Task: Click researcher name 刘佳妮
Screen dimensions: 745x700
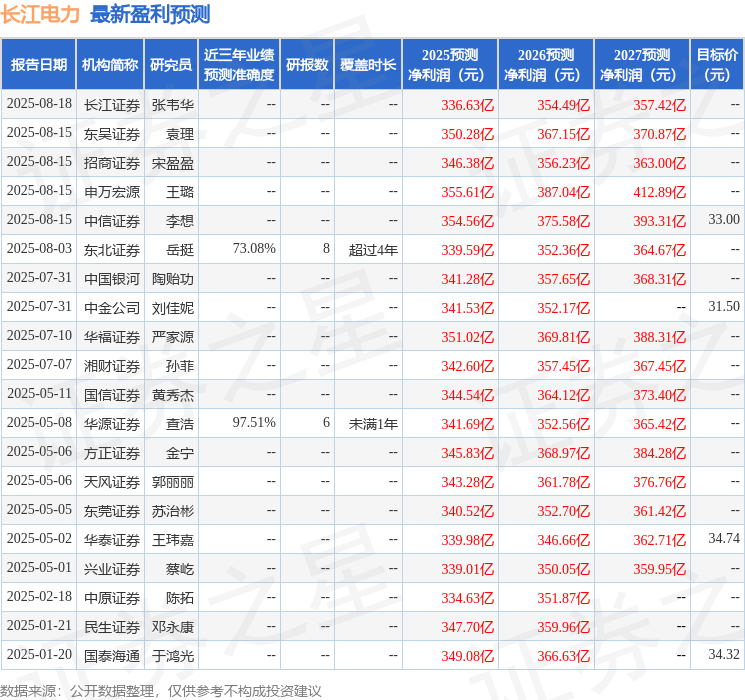Action: click(173, 308)
